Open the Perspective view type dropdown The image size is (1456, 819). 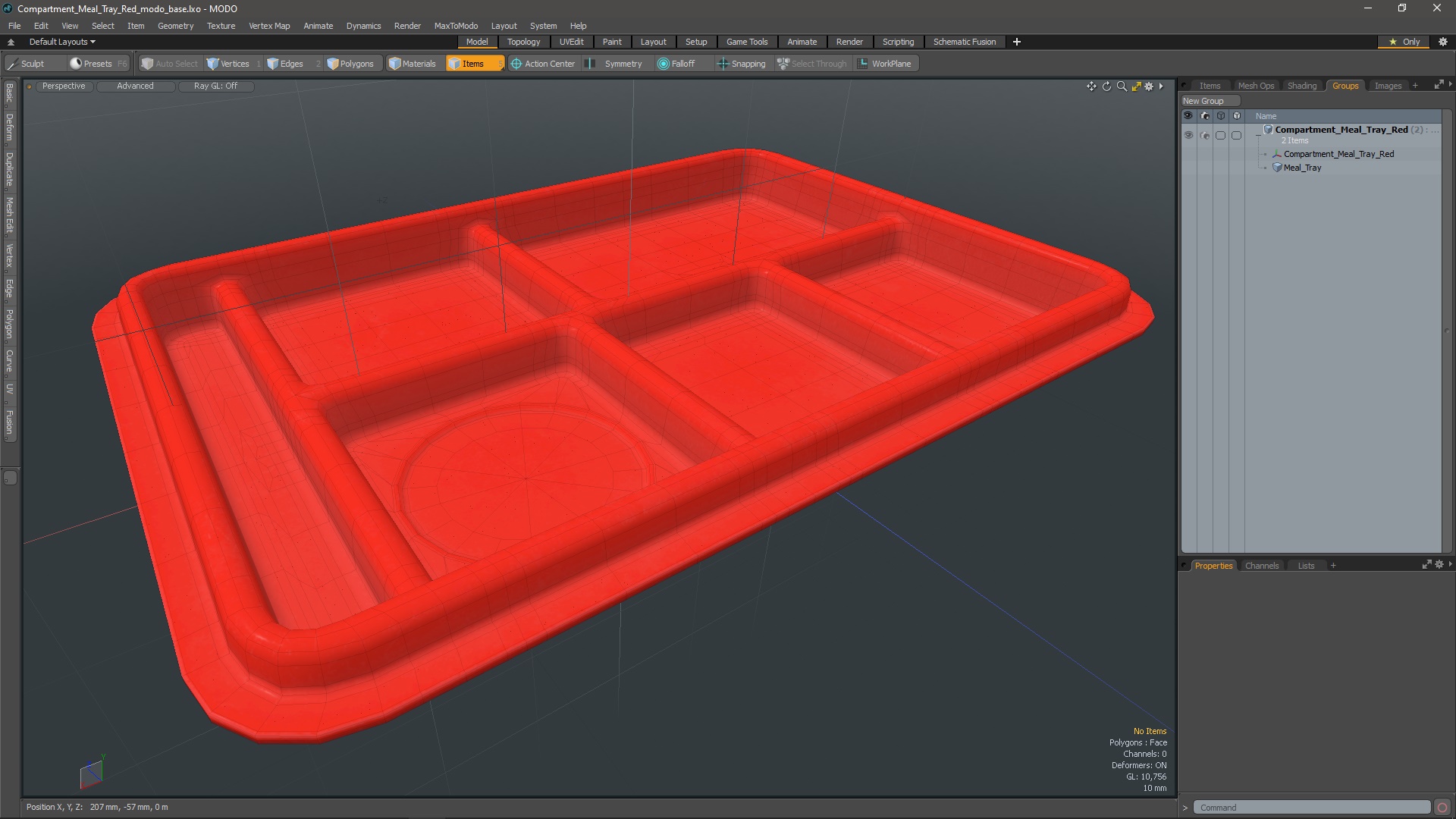64,86
